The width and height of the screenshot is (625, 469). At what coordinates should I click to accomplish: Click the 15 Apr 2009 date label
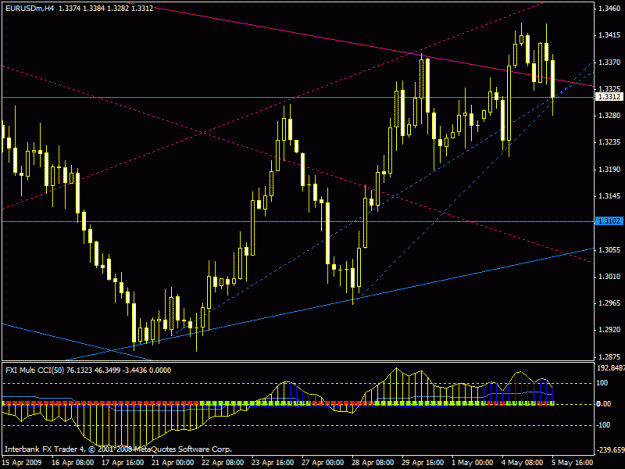(22, 463)
